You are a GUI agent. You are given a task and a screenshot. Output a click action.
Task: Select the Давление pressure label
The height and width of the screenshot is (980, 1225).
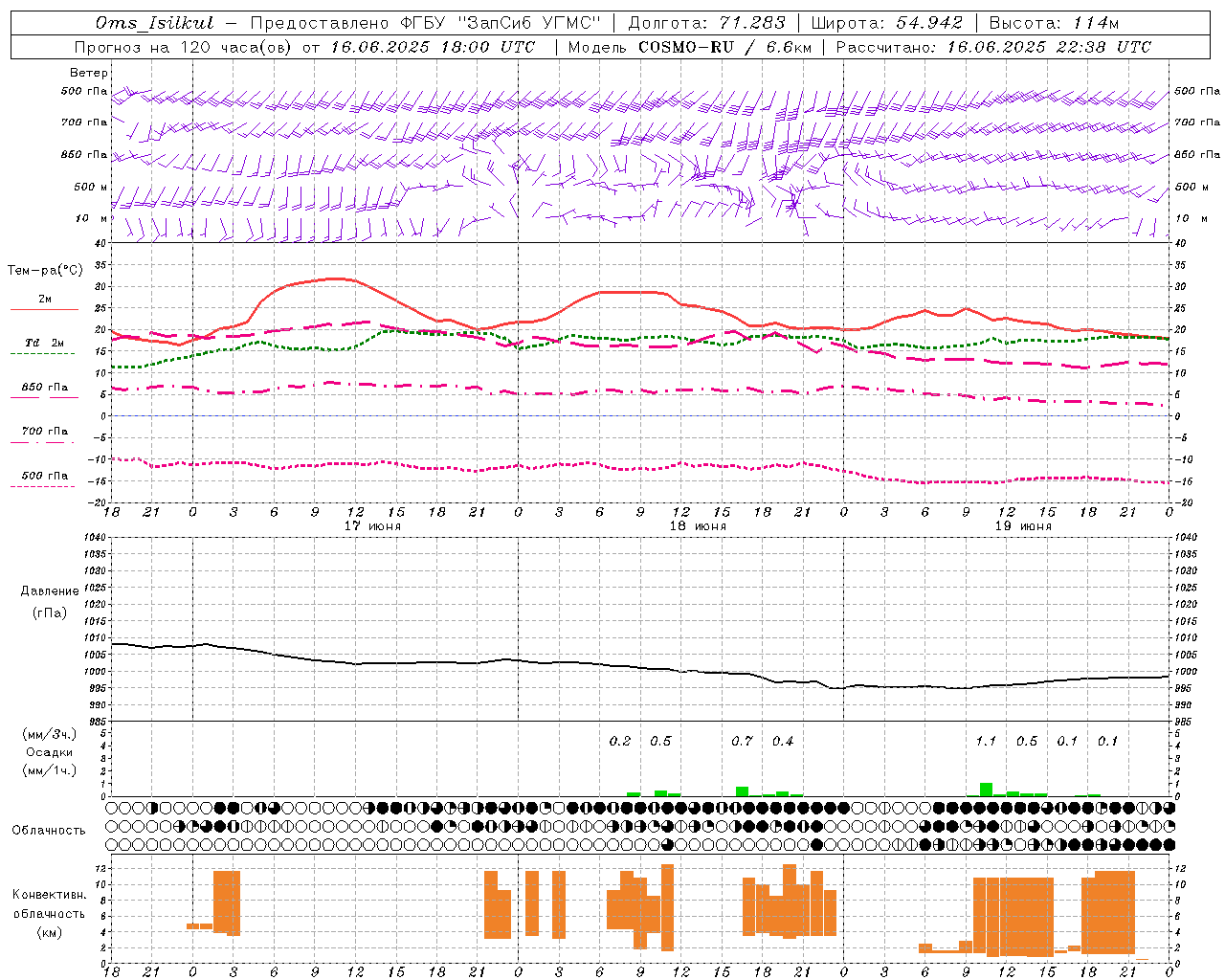[50, 591]
